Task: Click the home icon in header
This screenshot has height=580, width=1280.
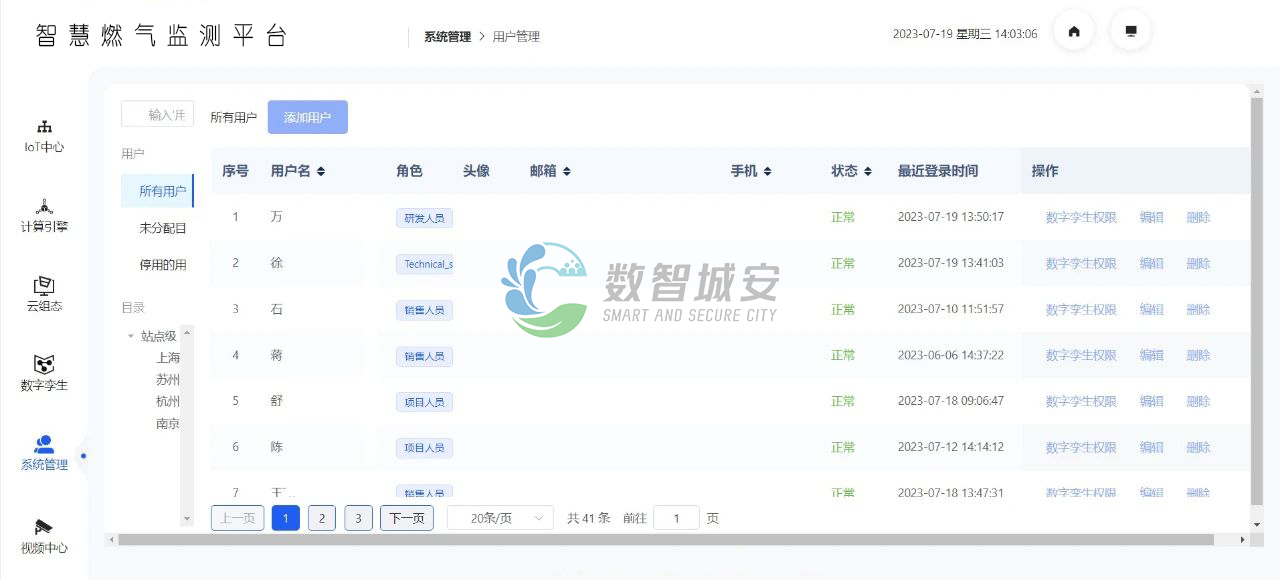Action: pyautogui.click(x=1074, y=32)
